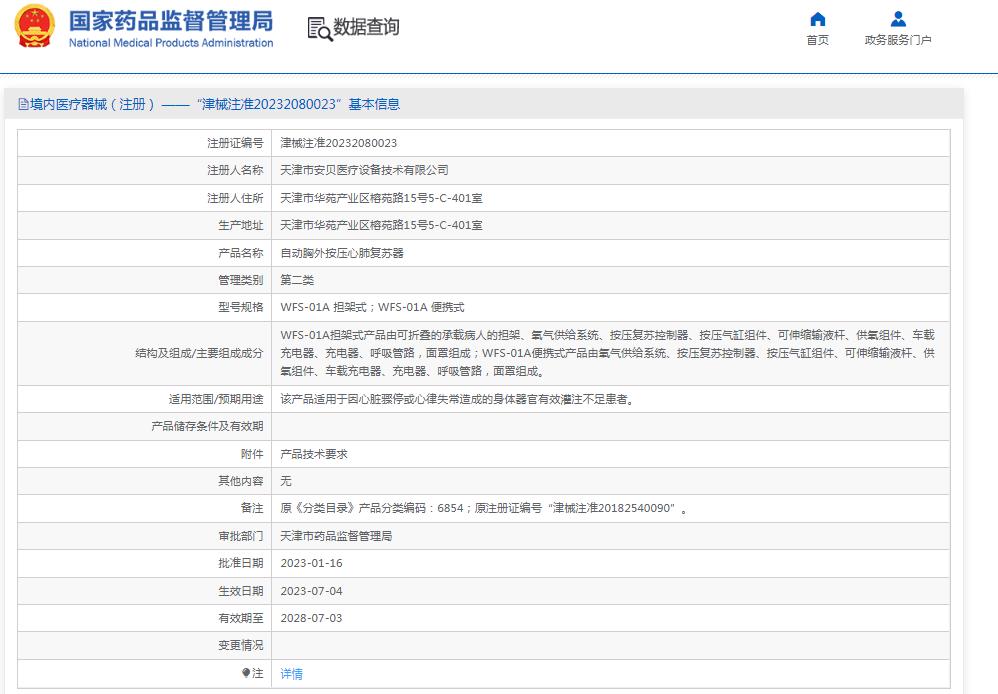Click the 结构及组成/主要组成成分 row label
998x694 pixels.
click(199, 353)
